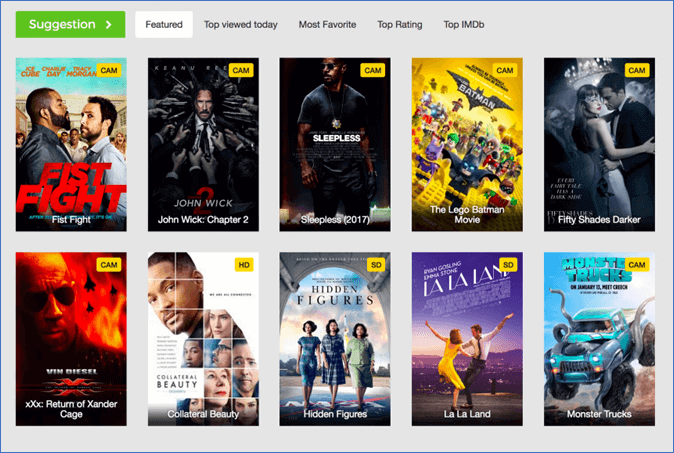
Task: Click HD badge on Collateral Beauty
Action: pyautogui.click(x=244, y=265)
